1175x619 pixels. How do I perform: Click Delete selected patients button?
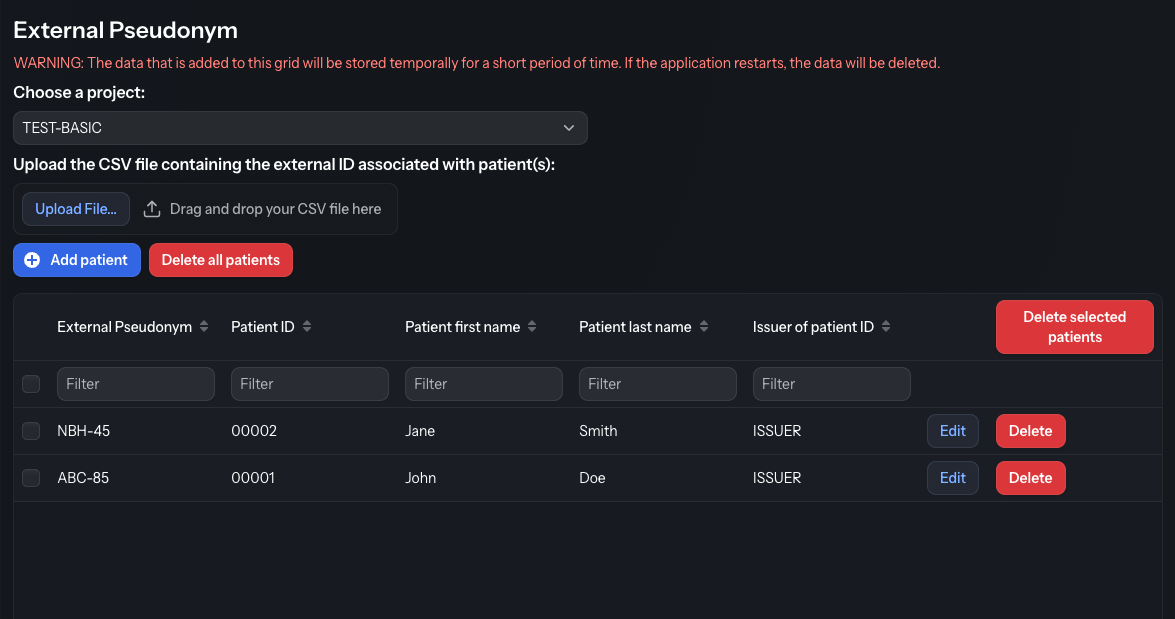(x=1075, y=327)
